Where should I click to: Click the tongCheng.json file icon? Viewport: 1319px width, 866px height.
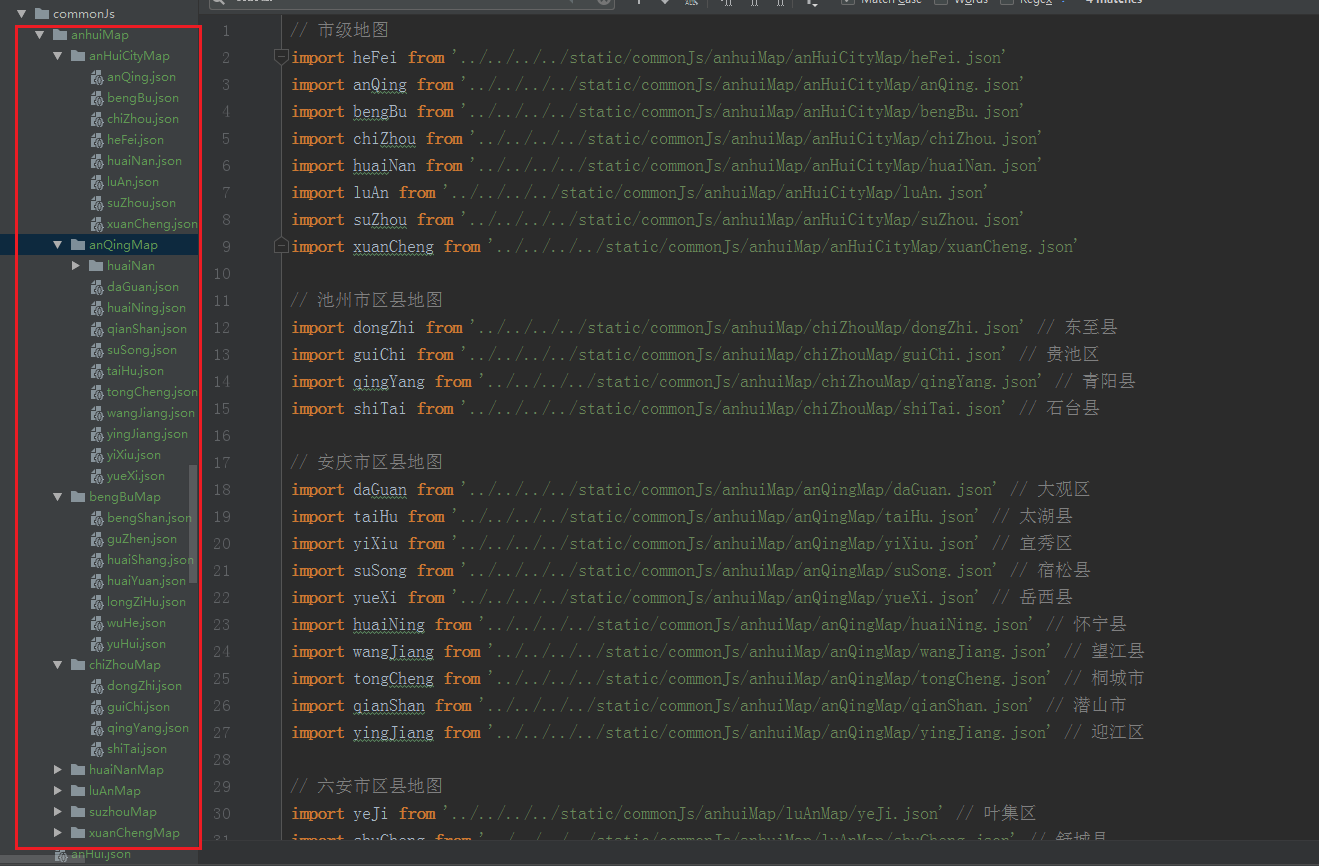97,392
